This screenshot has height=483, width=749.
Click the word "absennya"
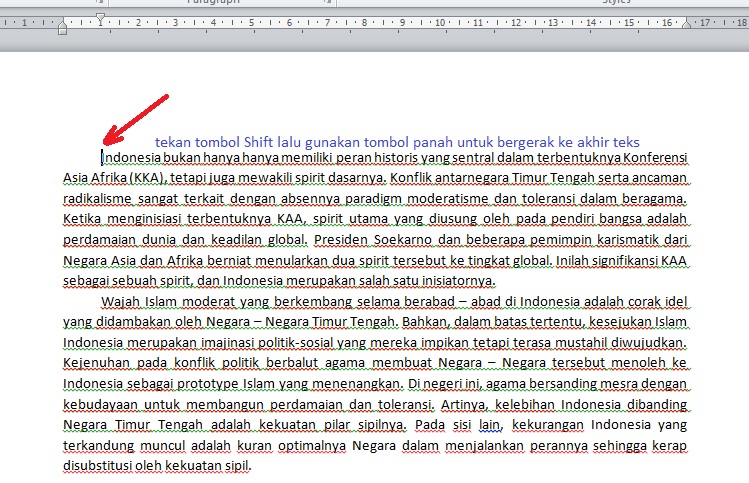click(310, 198)
